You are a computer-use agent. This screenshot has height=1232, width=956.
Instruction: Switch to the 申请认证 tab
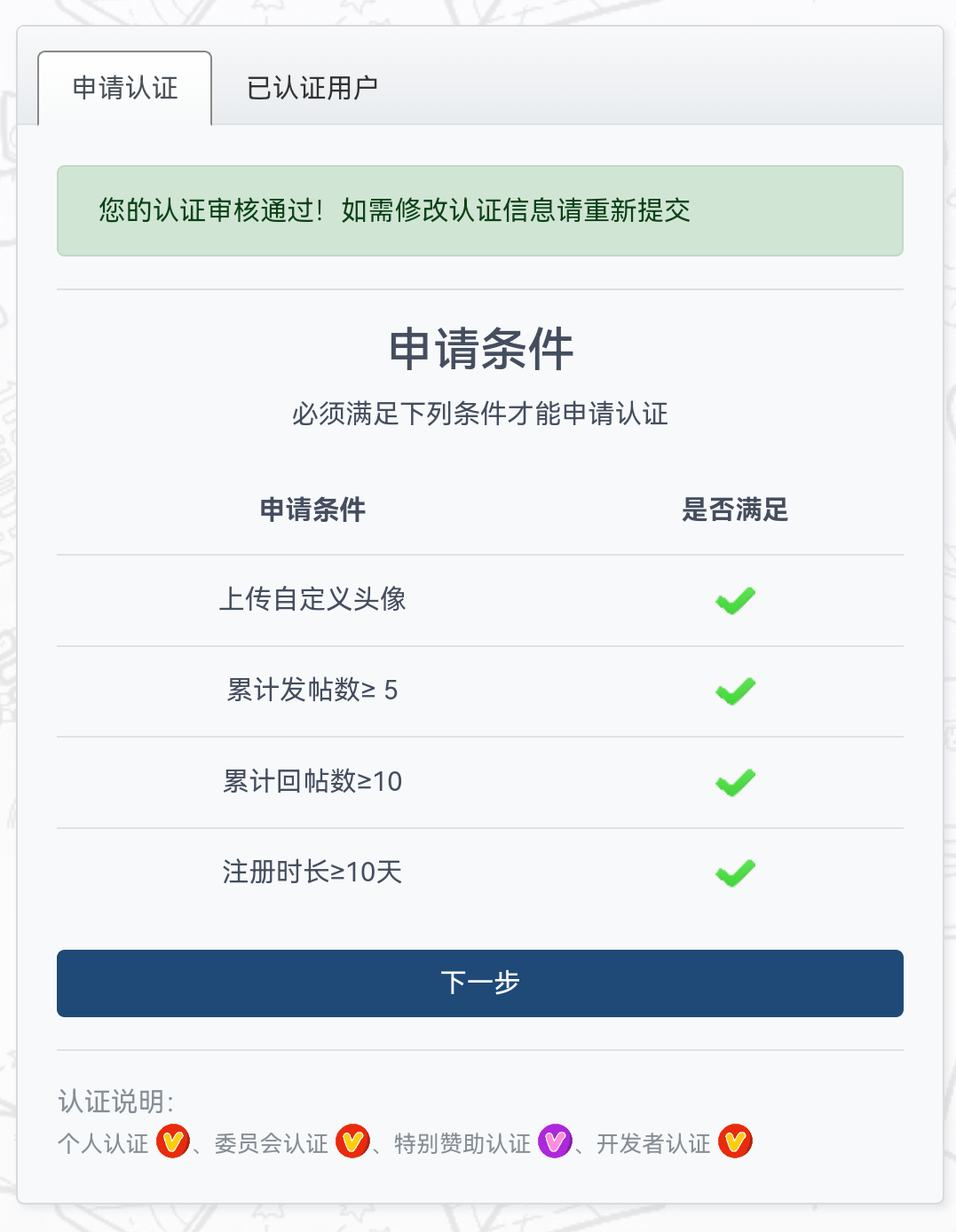click(x=125, y=88)
